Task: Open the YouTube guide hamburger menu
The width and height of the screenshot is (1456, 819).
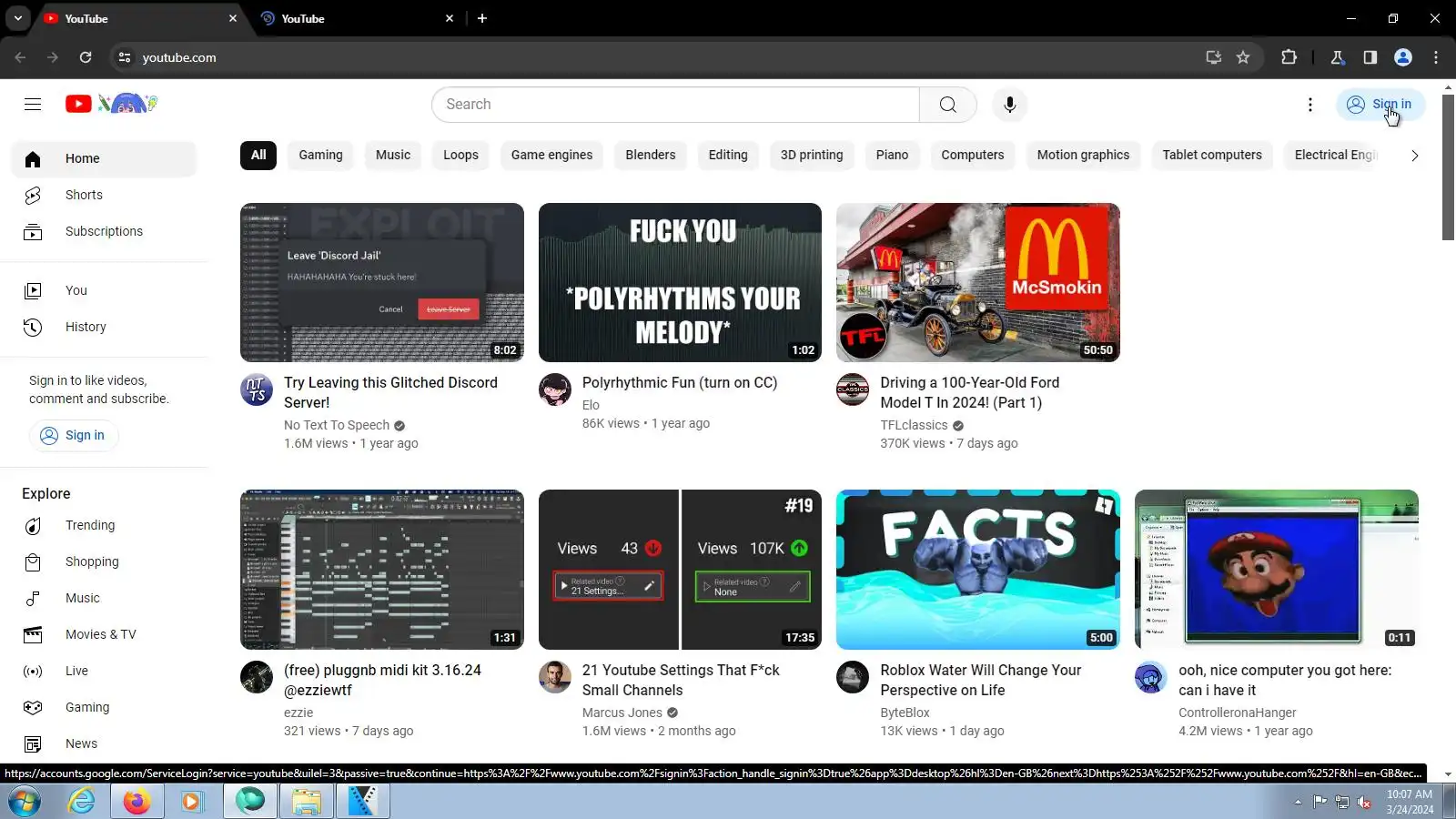Action: point(33,105)
